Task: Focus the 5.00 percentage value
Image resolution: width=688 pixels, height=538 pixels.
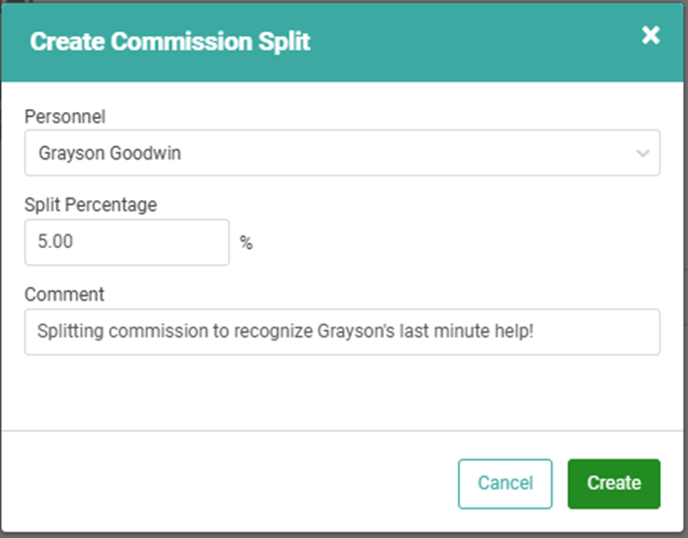Action: (x=57, y=242)
